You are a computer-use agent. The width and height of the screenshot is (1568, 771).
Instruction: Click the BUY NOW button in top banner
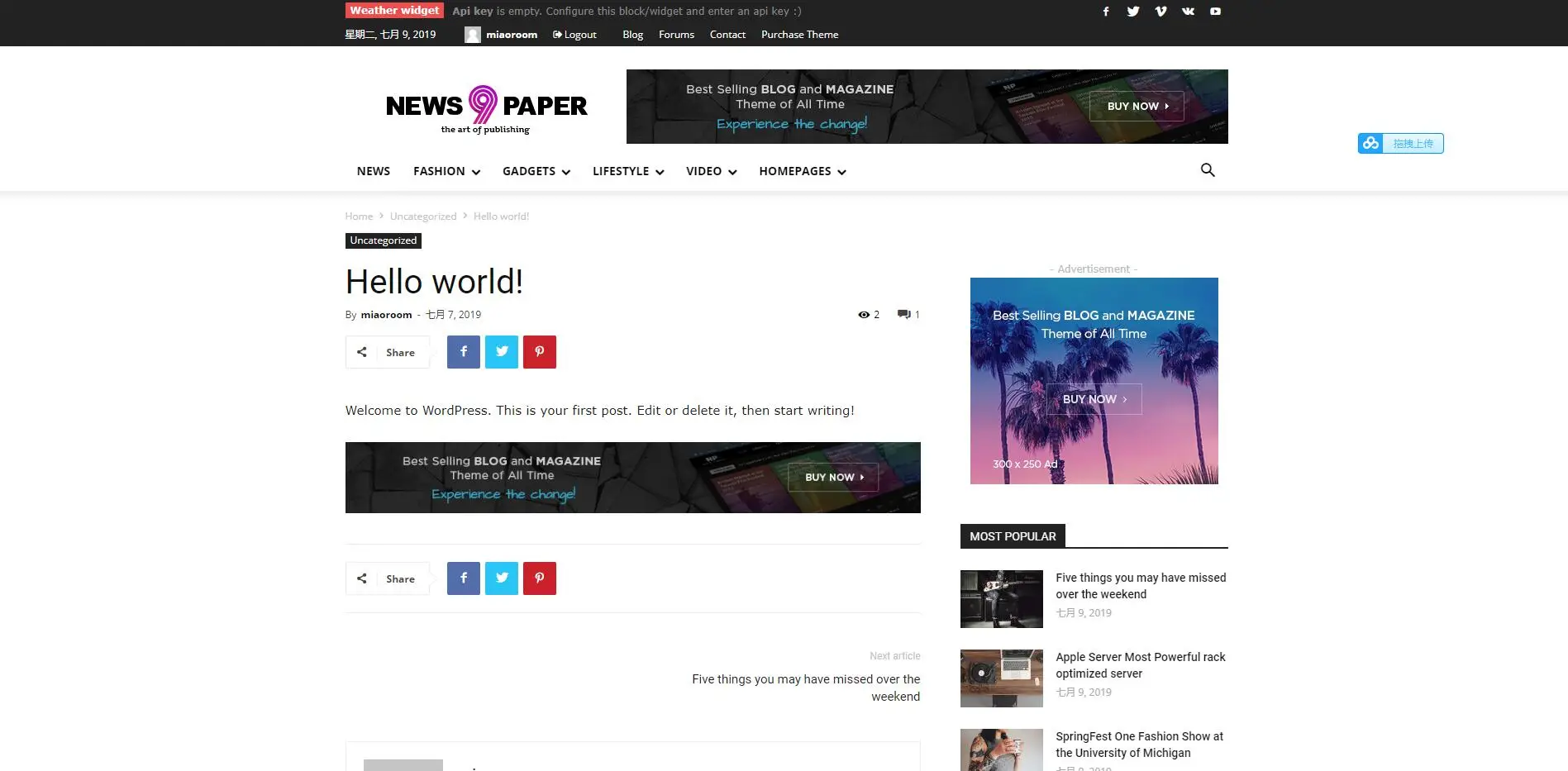1136,106
